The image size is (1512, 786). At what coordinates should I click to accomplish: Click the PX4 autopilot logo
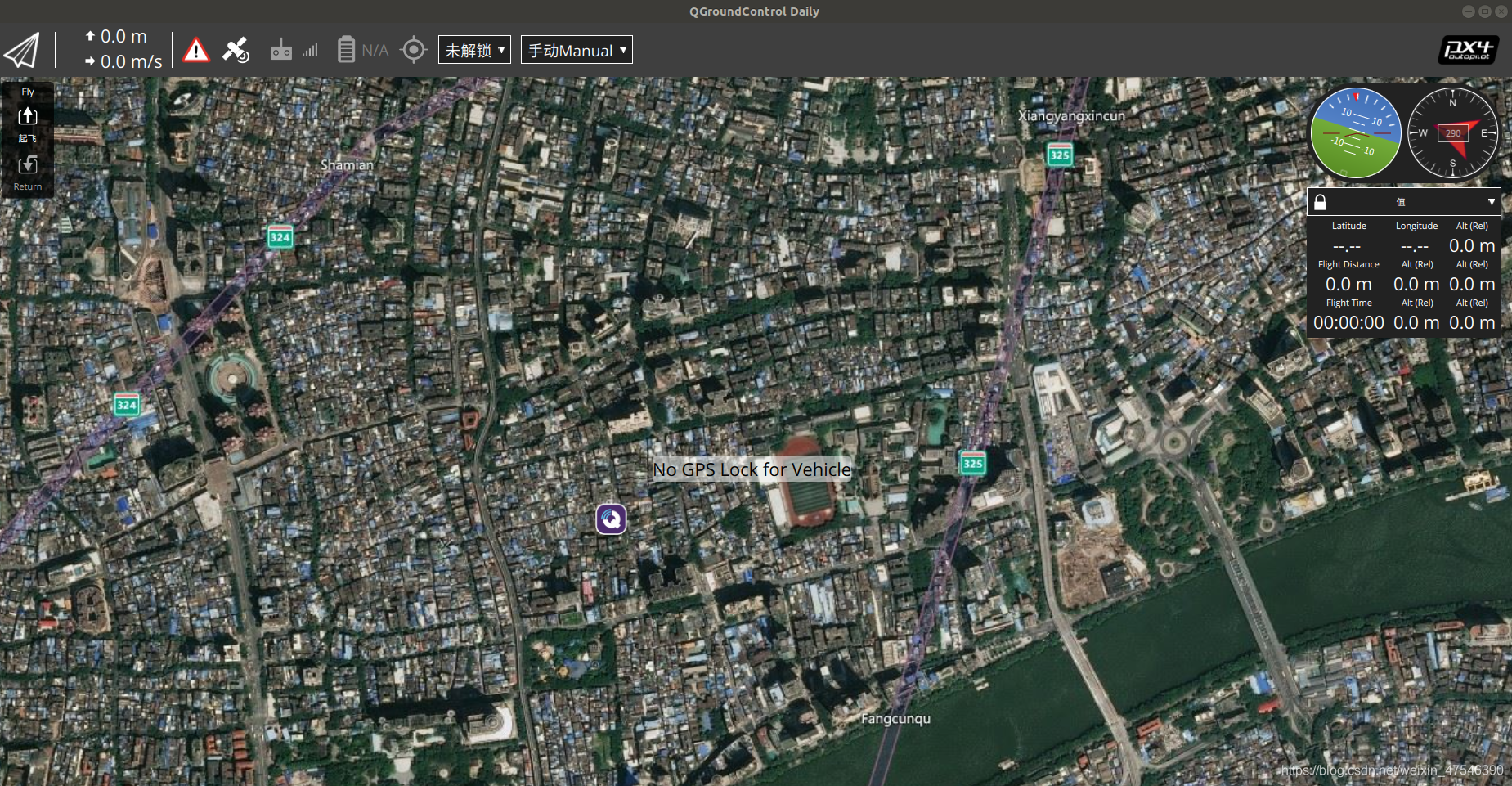click(x=1468, y=50)
